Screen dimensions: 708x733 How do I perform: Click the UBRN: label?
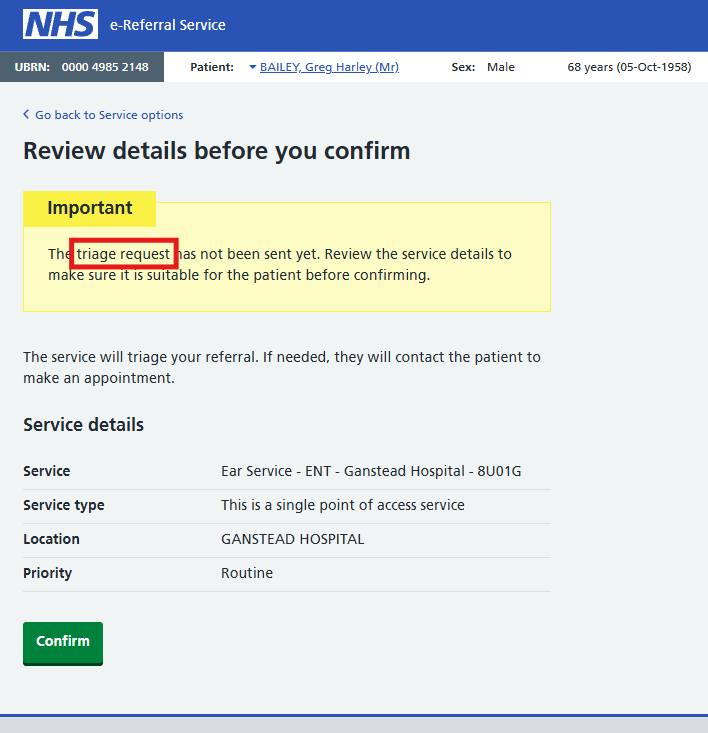(32, 67)
